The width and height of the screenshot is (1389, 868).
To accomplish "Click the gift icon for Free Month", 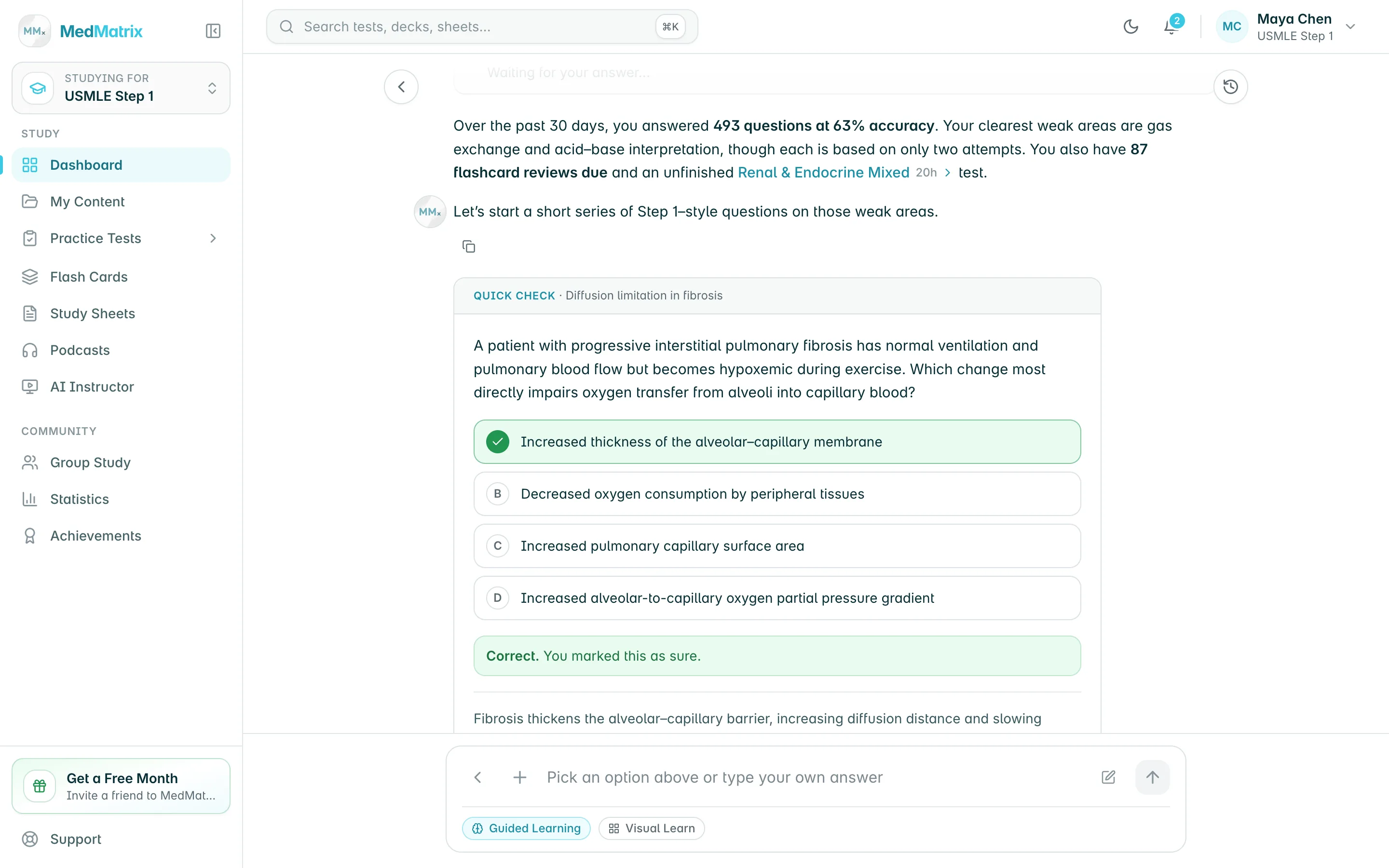I will [x=40, y=786].
